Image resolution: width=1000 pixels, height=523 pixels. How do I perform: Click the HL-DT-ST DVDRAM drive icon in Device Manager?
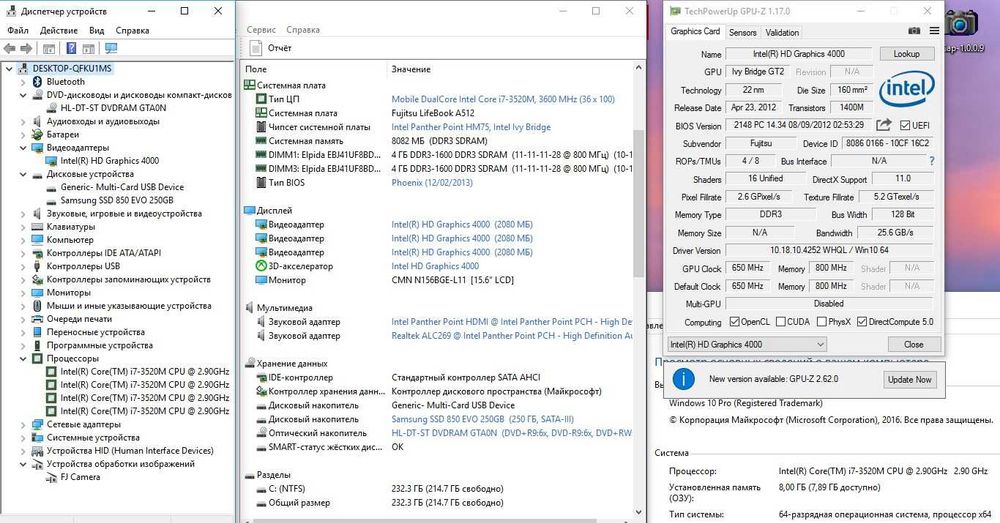[52, 108]
